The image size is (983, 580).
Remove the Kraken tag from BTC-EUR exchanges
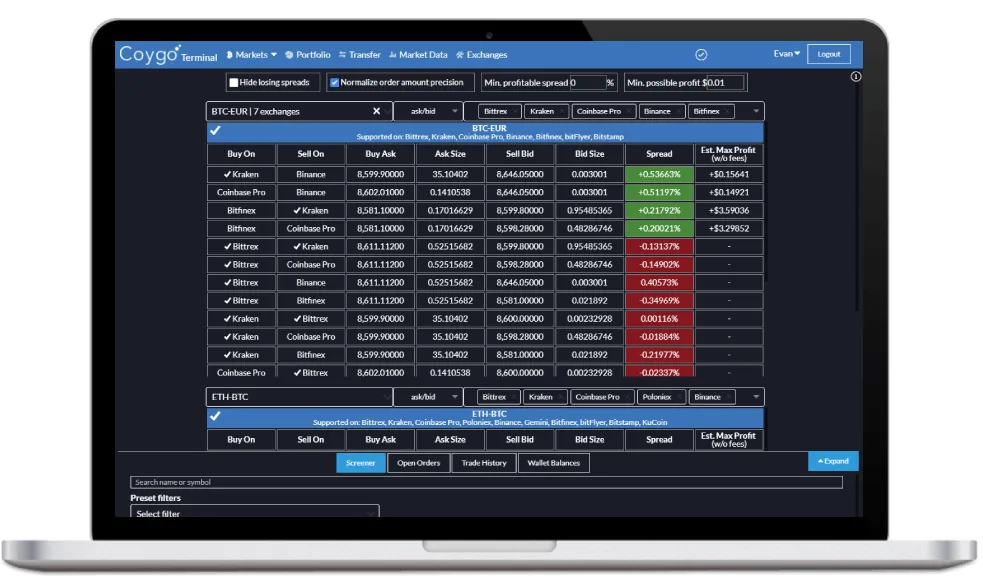point(562,112)
